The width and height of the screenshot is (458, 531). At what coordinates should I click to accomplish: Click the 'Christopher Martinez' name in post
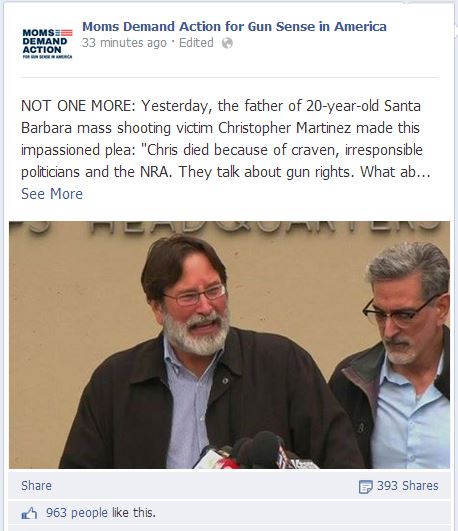285,128
